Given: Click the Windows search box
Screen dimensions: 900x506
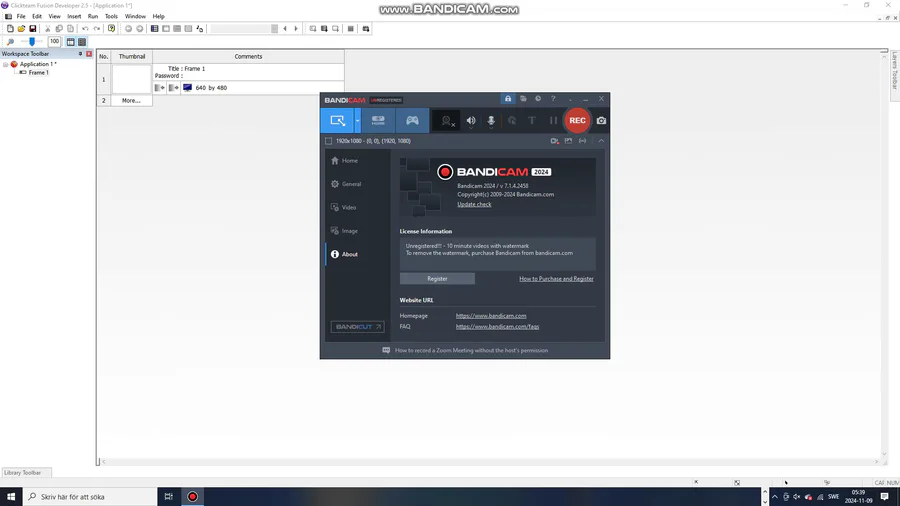Looking at the screenshot, I should pyautogui.click(x=90, y=497).
